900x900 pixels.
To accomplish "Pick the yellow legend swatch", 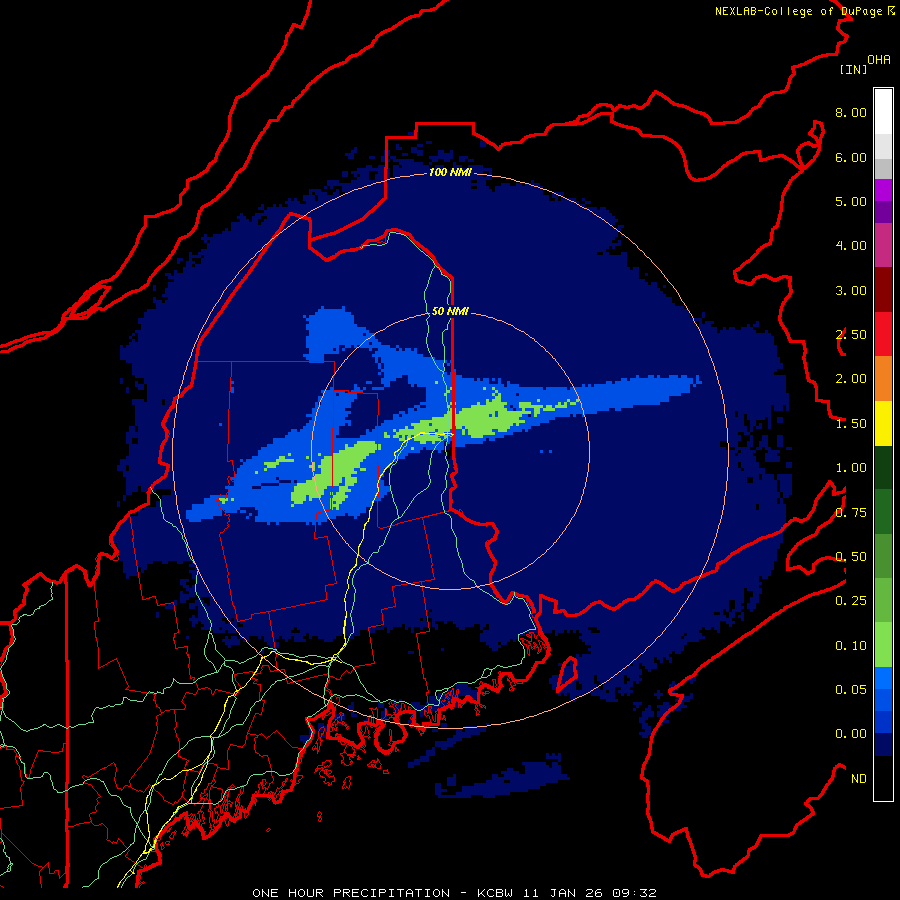I will (x=883, y=423).
